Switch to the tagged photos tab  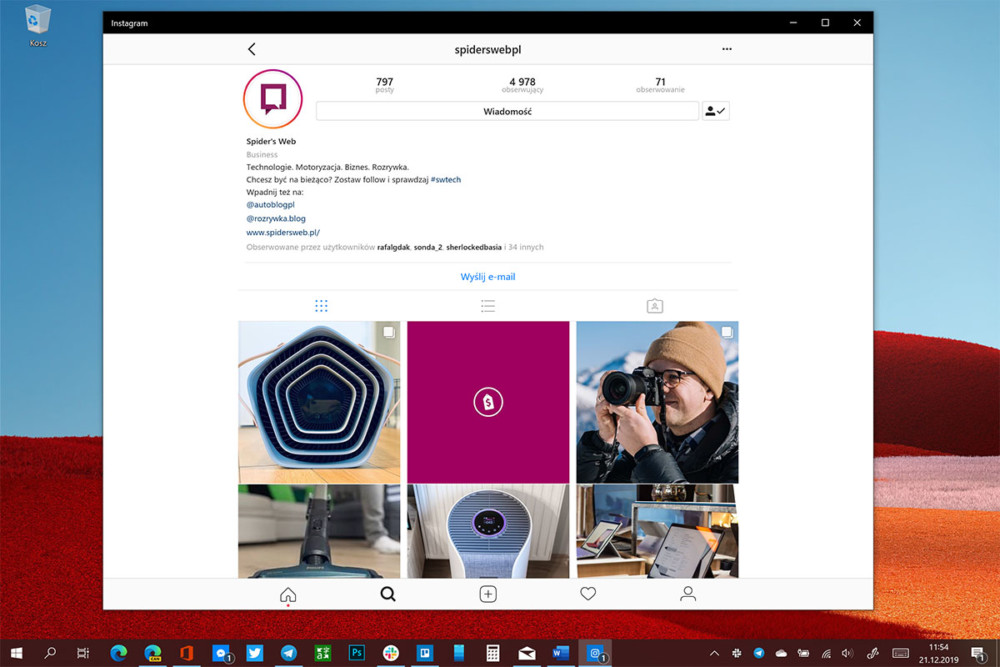(x=655, y=306)
